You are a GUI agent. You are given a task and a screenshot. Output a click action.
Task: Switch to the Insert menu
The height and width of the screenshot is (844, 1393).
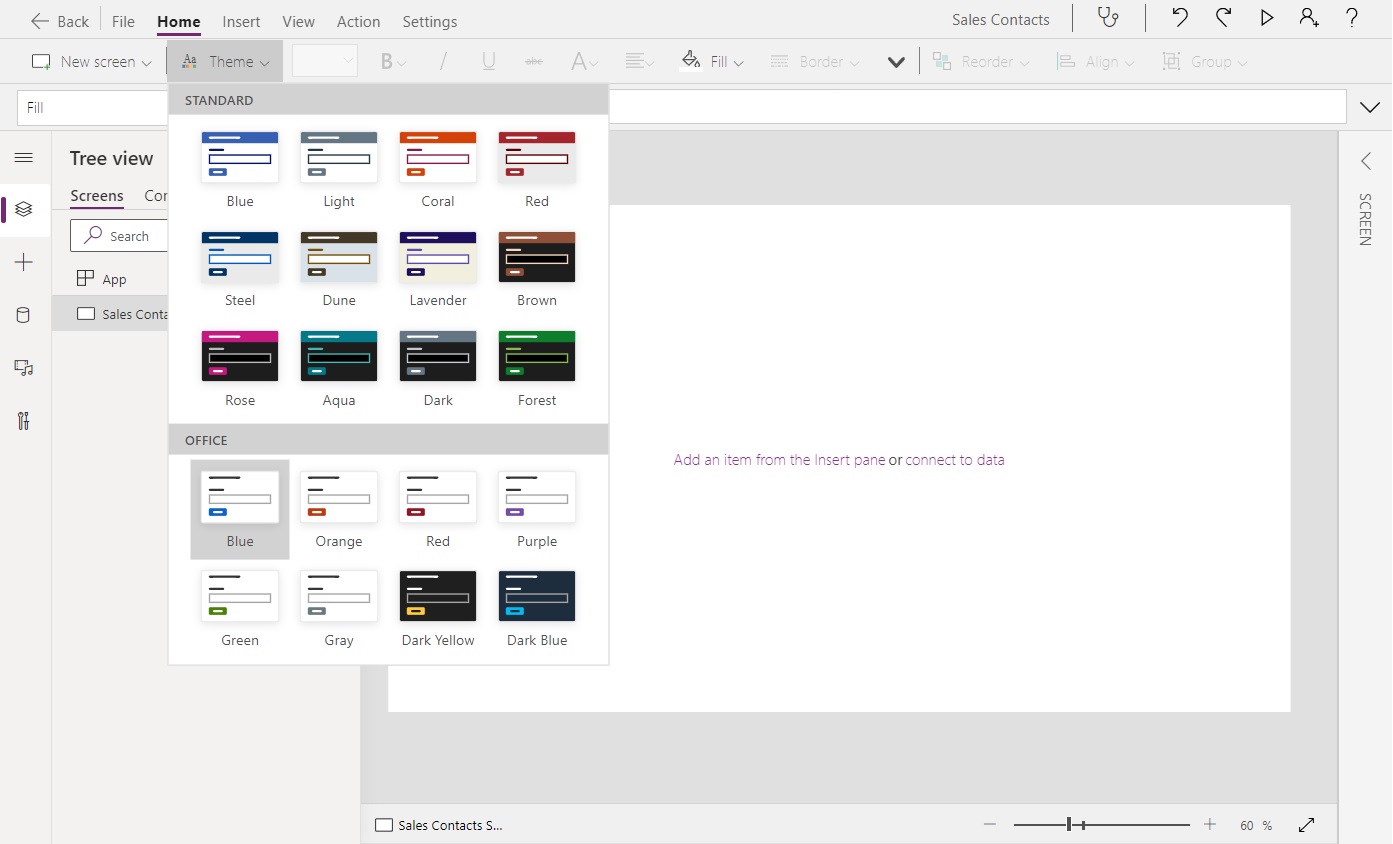tap(241, 21)
